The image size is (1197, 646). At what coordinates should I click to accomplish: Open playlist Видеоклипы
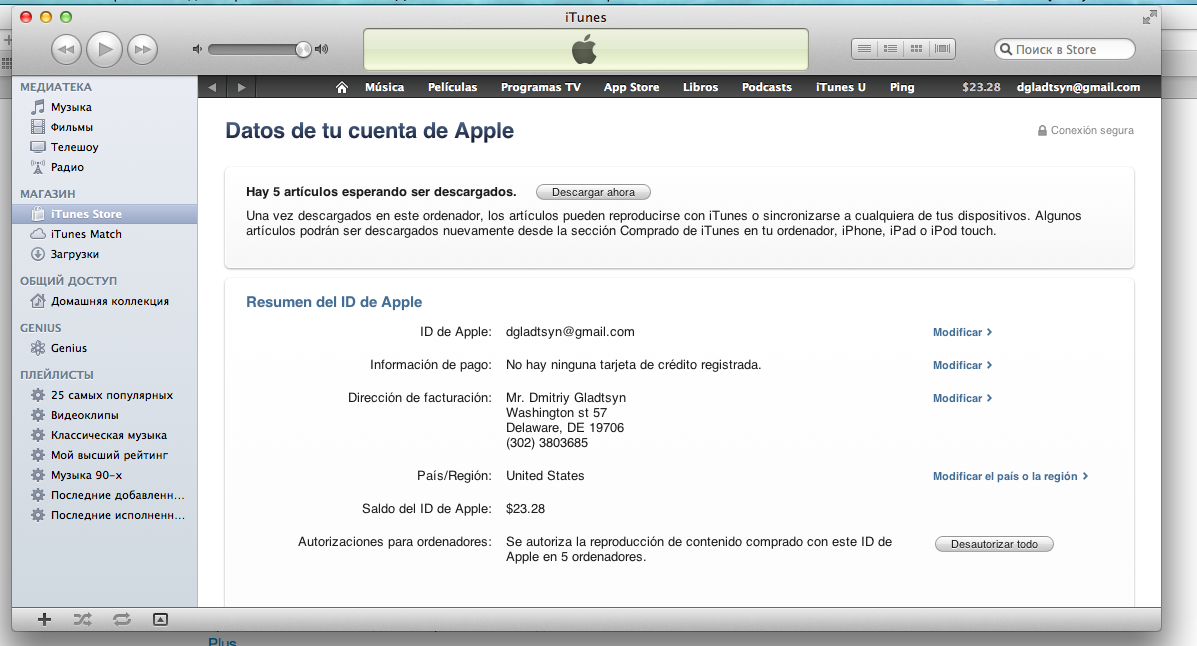click(105, 415)
